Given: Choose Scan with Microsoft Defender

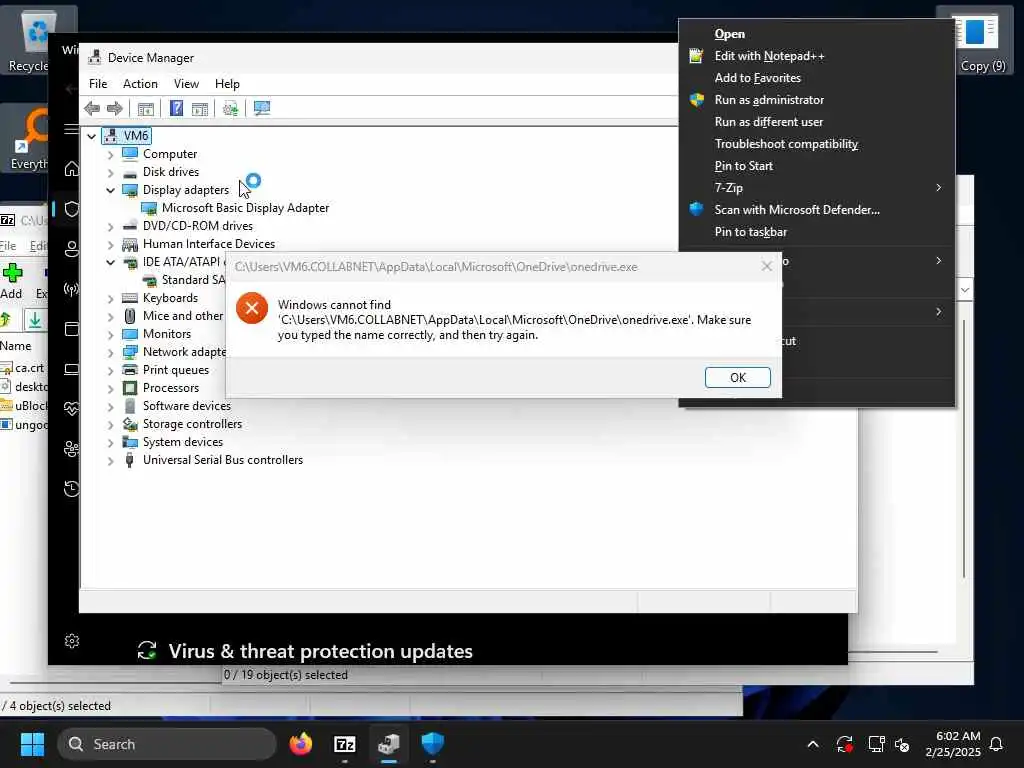Looking at the screenshot, I should tap(816, 210).
